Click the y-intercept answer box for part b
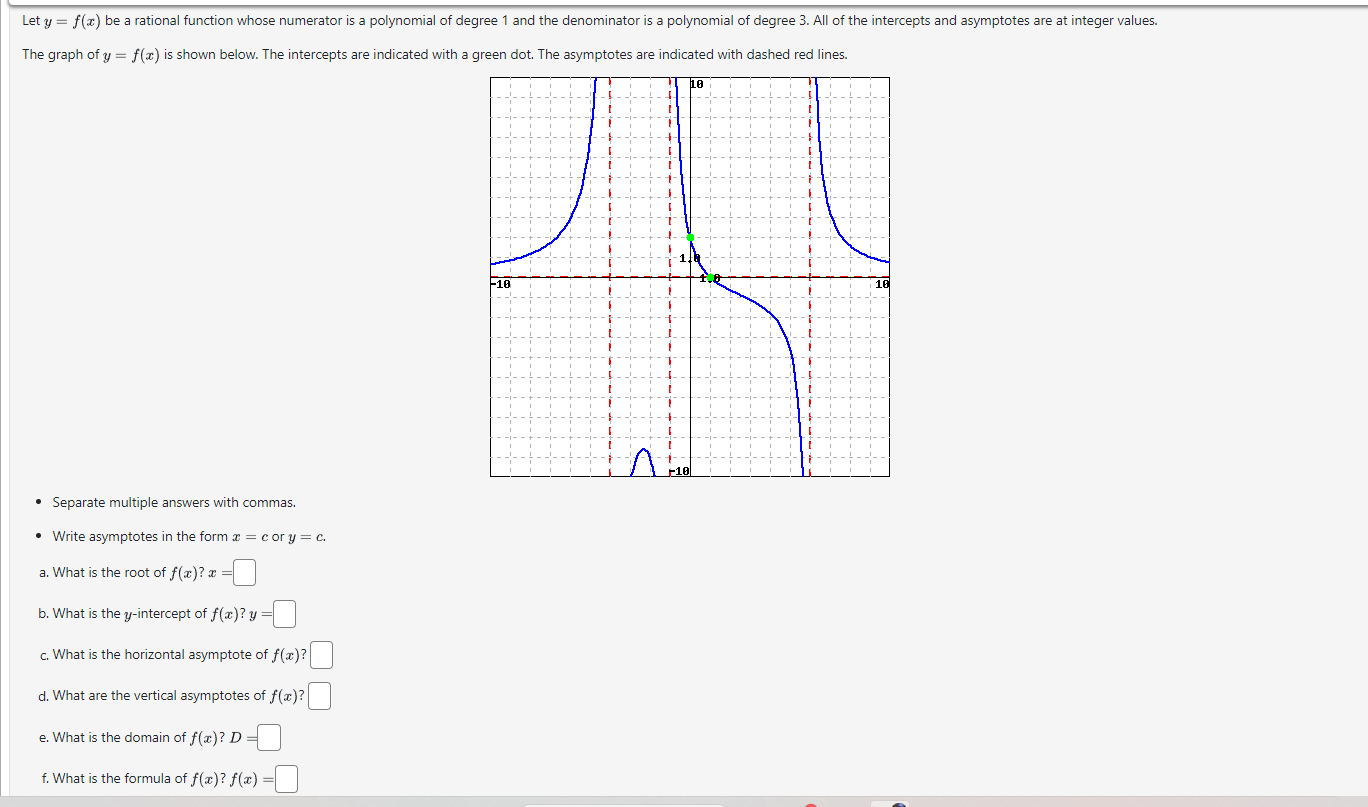The image size is (1368, 807). pos(284,613)
